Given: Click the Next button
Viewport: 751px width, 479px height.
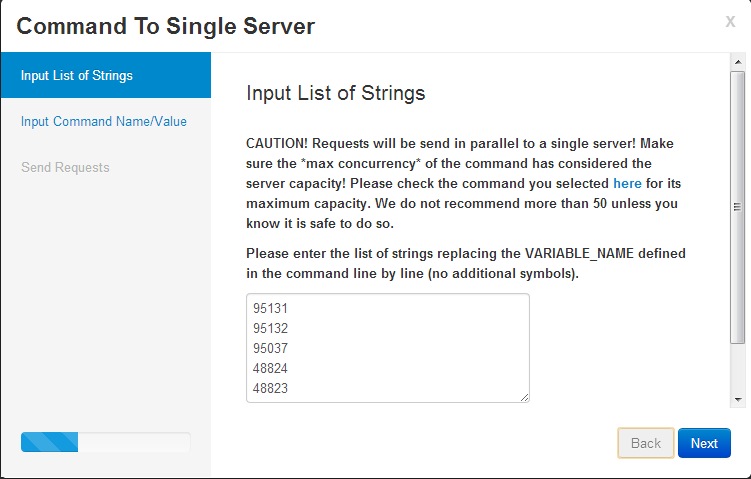Looking at the screenshot, I should click(704, 443).
